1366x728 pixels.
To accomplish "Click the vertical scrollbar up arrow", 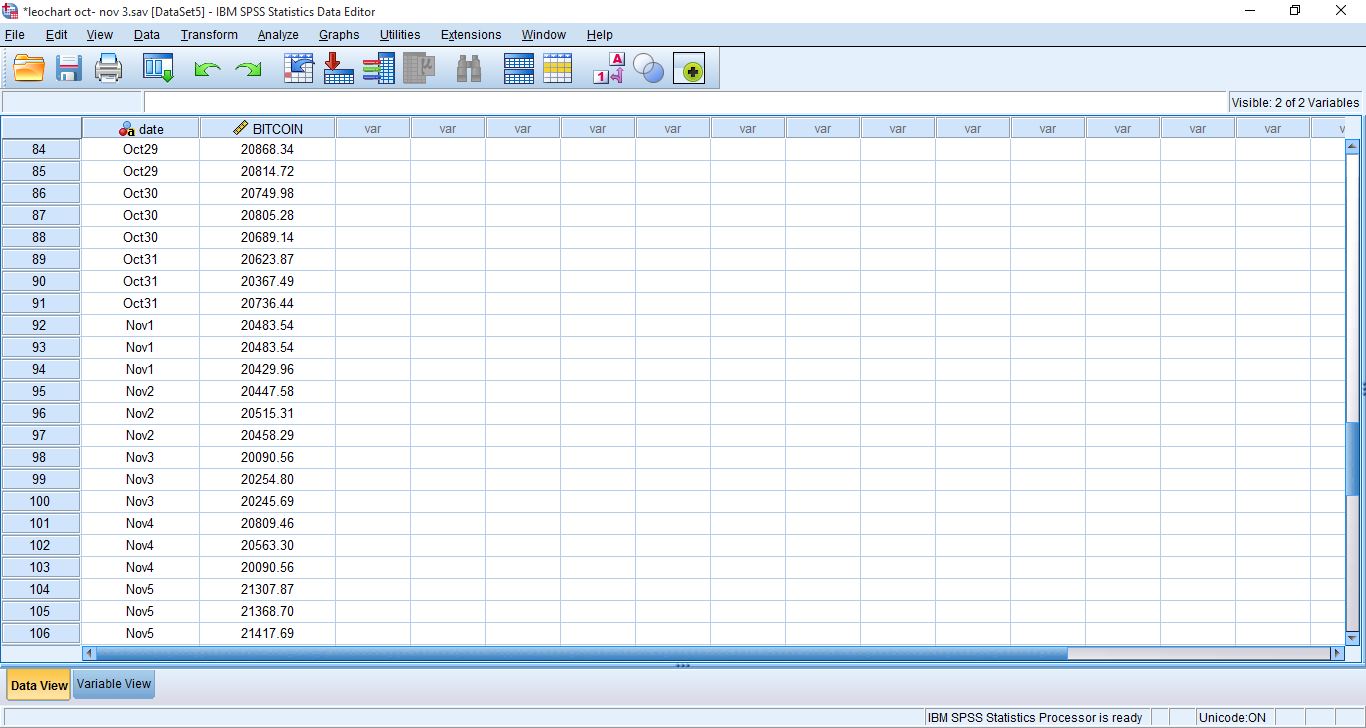I will coord(1352,146).
